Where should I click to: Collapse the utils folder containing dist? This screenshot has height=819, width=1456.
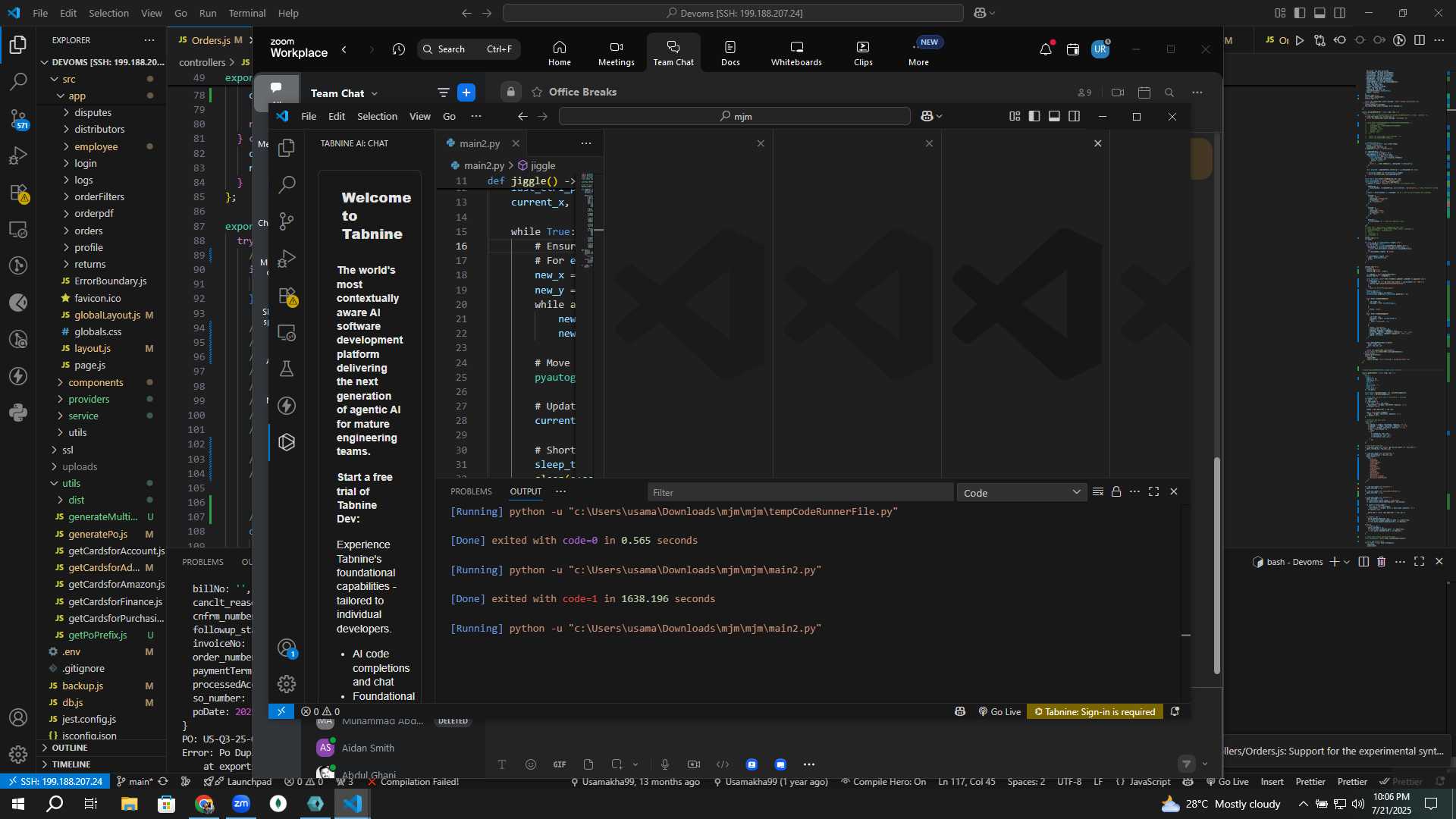[x=71, y=483]
